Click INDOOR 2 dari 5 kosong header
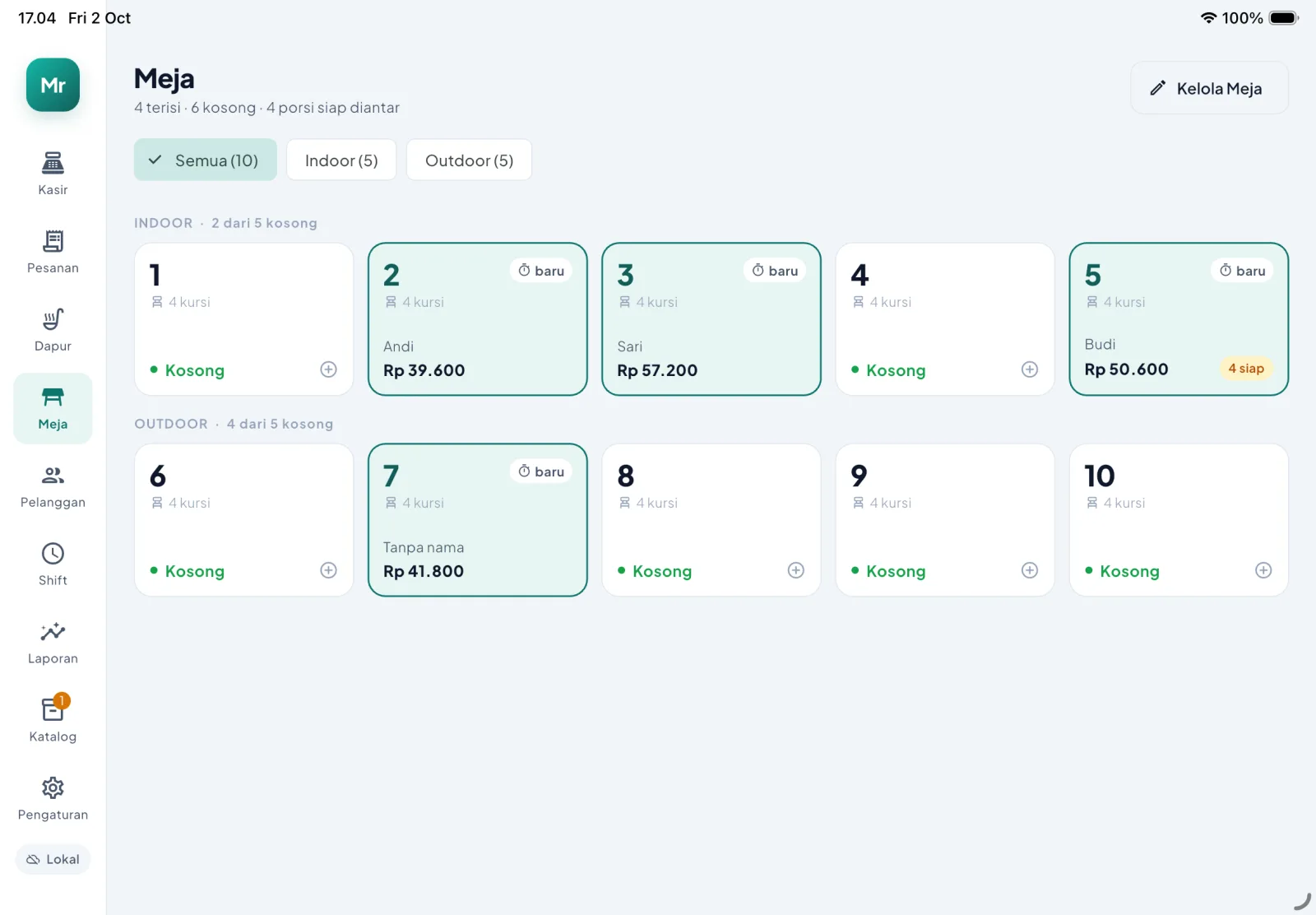1316x915 pixels. (225, 223)
